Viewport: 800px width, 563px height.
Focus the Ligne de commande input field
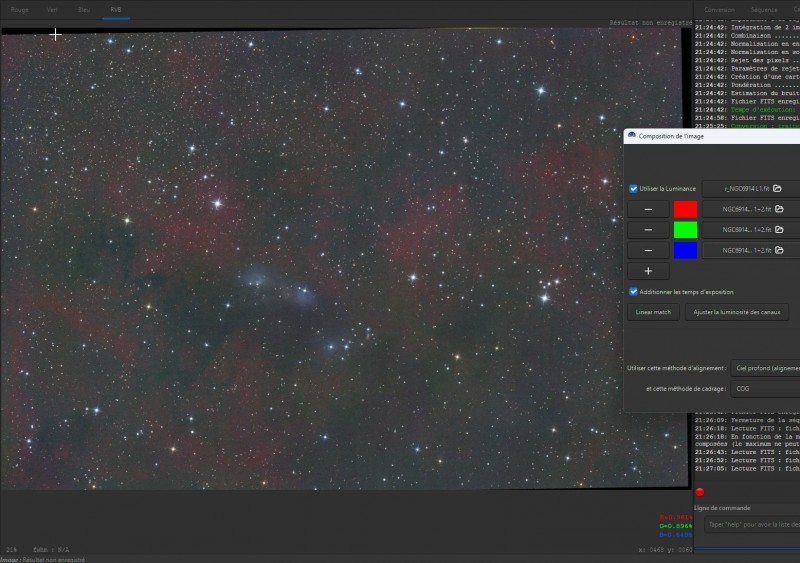pos(752,525)
